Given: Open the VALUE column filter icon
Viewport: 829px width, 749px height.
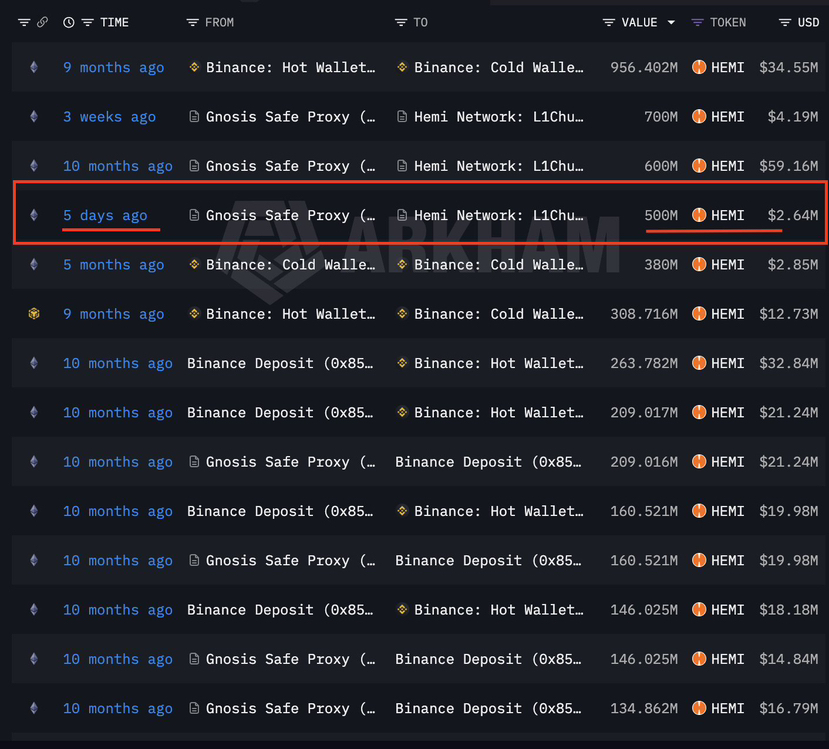Looking at the screenshot, I should (609, 22).
